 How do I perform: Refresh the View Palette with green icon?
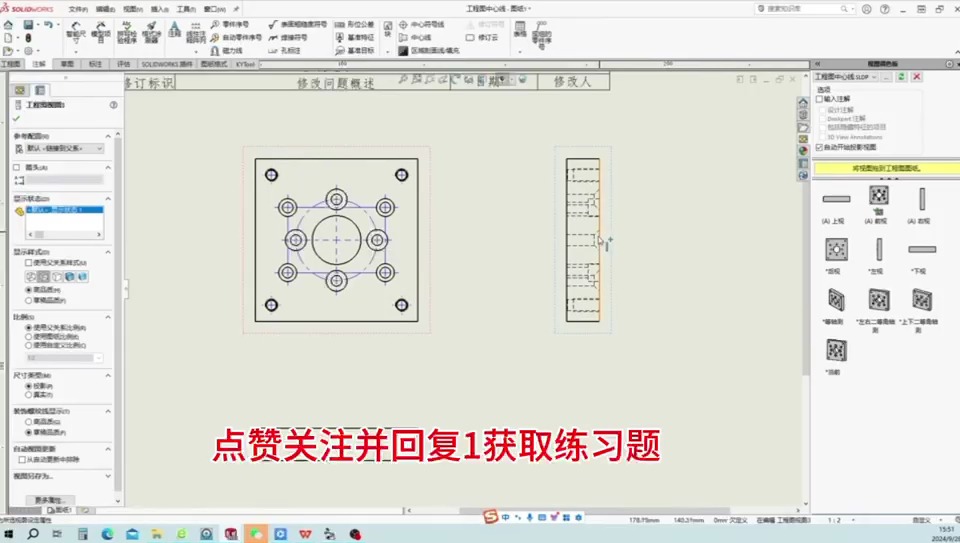(x=901, y=77)
